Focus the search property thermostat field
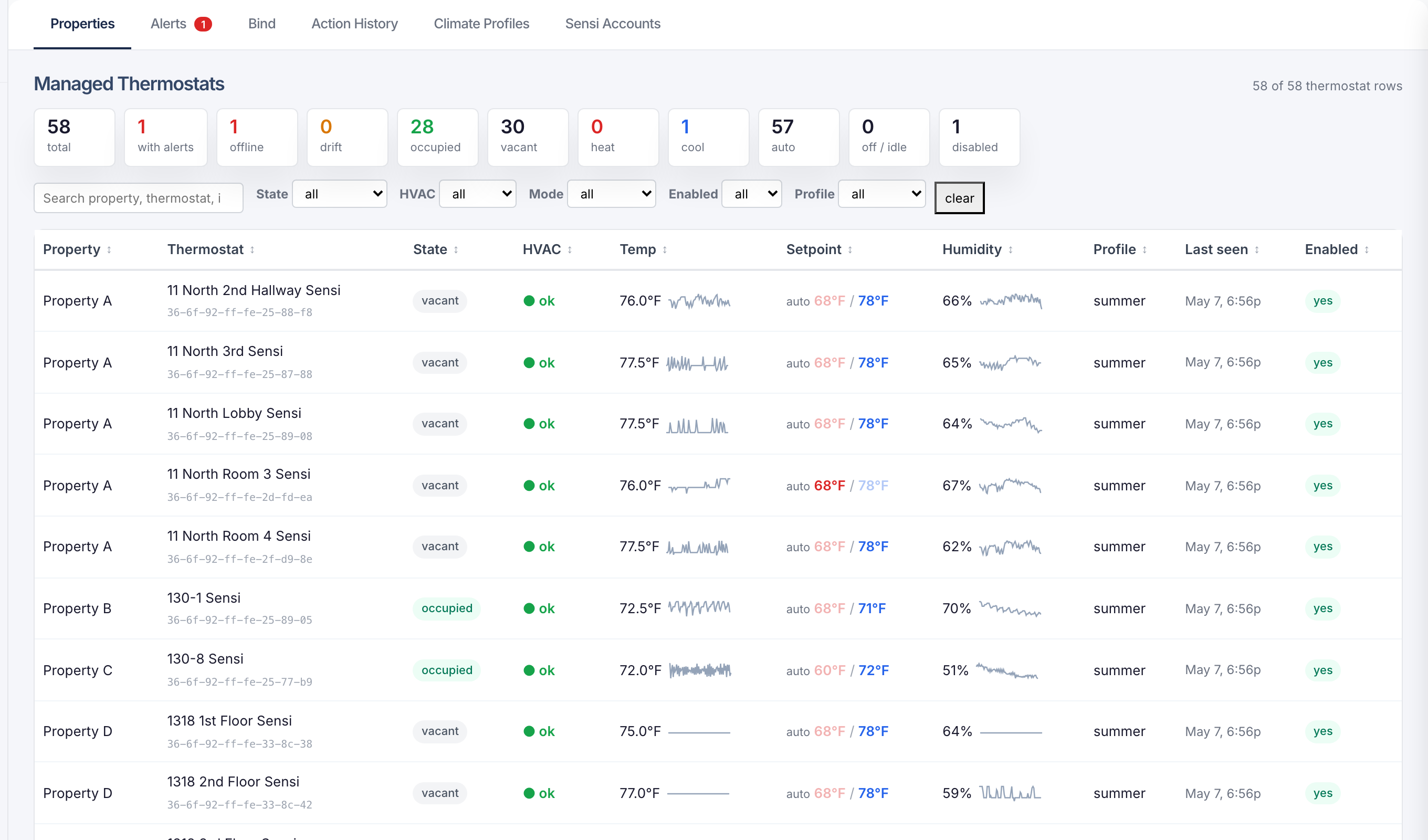The width and height of the screenshot is (1428, 840). tap(138, 198)
